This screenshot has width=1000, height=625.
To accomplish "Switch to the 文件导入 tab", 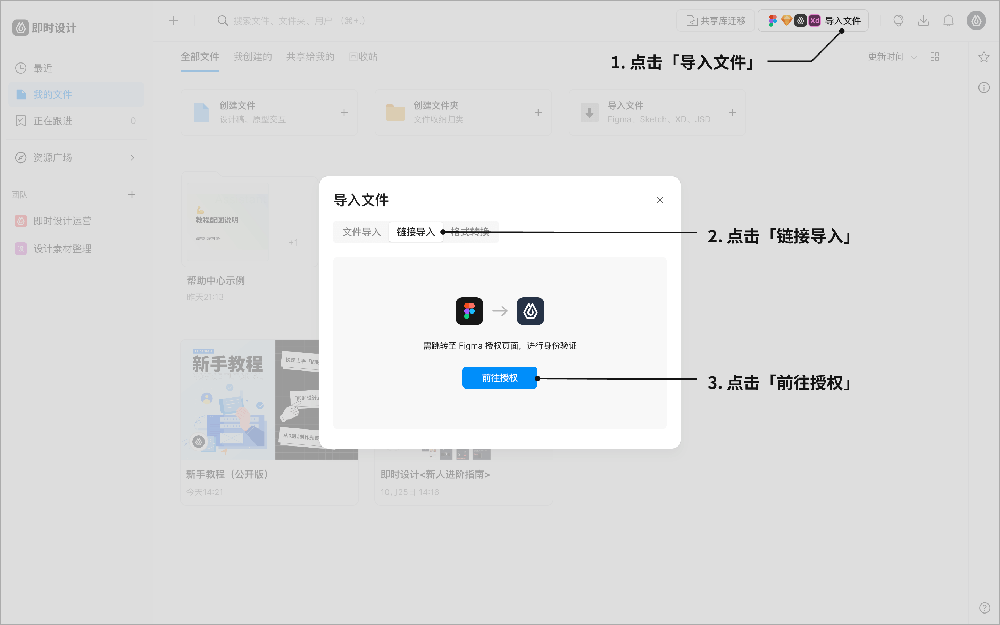I will pos(360,231).
